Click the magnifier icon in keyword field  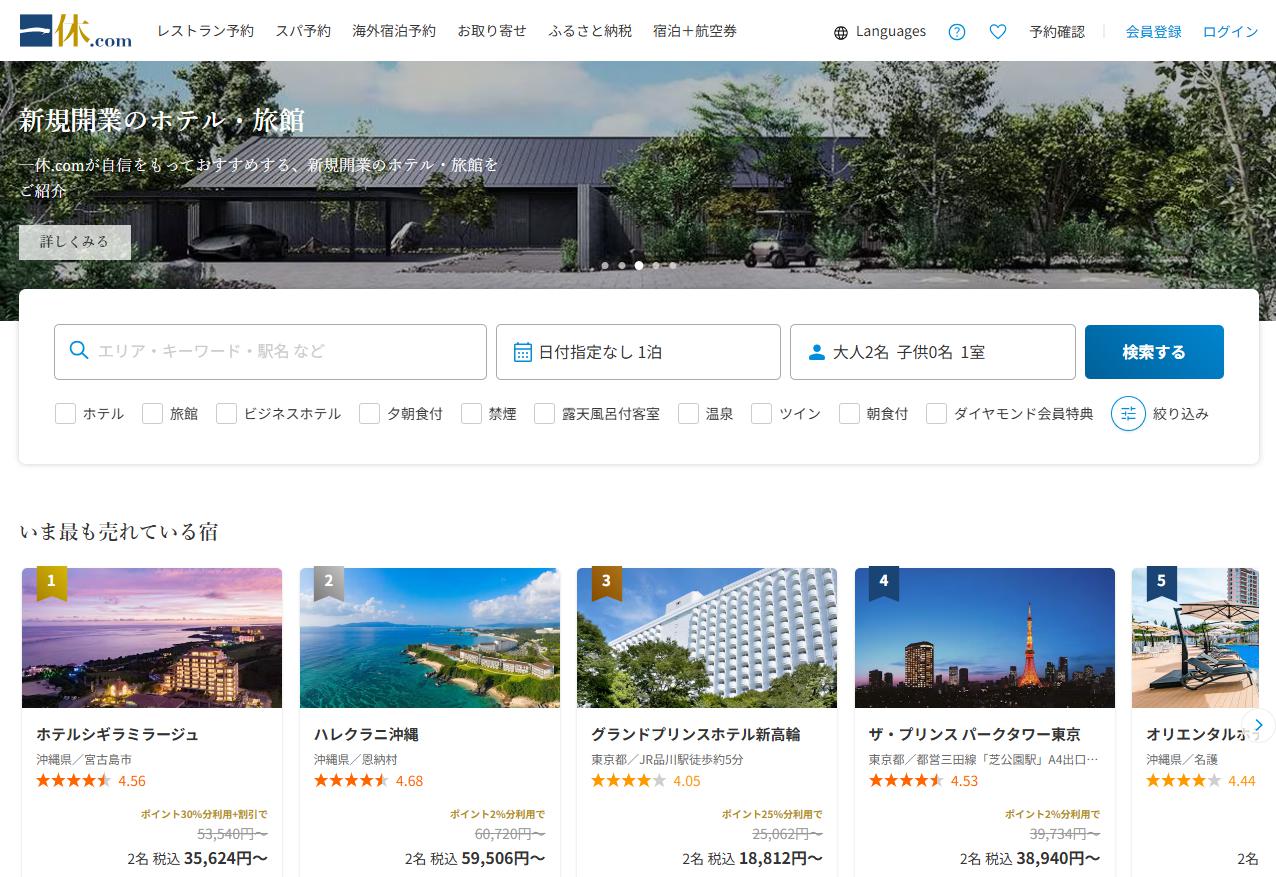[79, 351]
